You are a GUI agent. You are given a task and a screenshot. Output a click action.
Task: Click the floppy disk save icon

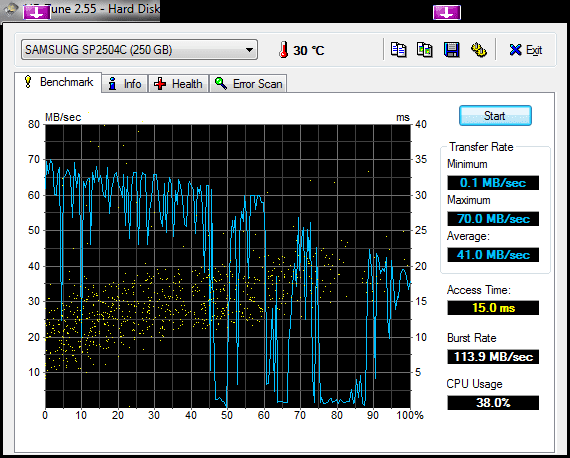451,50
